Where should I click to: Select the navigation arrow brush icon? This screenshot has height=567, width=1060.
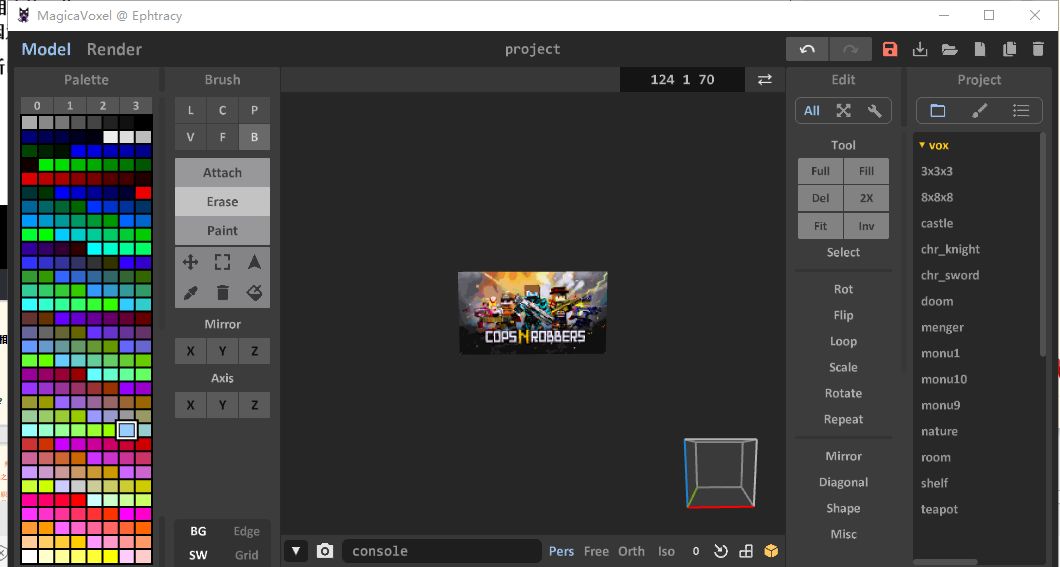pyautogui.click(x=254, y=262)
